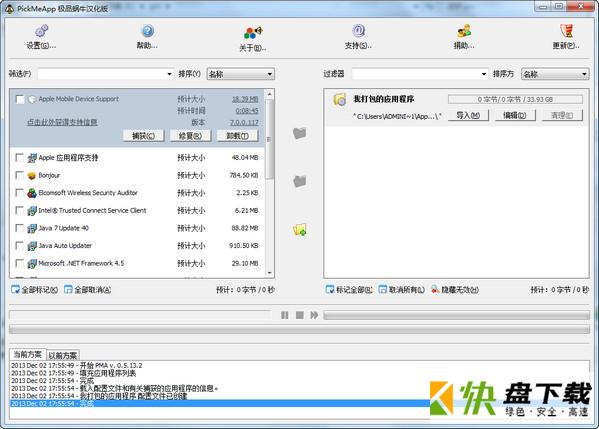Tick the Apple 应用程序支持 checkbox
599x429 pixels.
tap(19, 157)
